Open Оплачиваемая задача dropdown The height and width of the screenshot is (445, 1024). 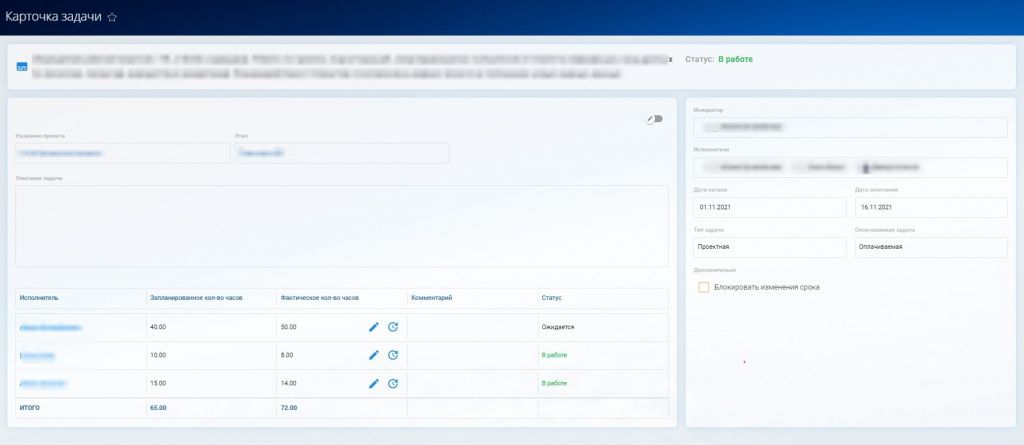tap(931, 247)
